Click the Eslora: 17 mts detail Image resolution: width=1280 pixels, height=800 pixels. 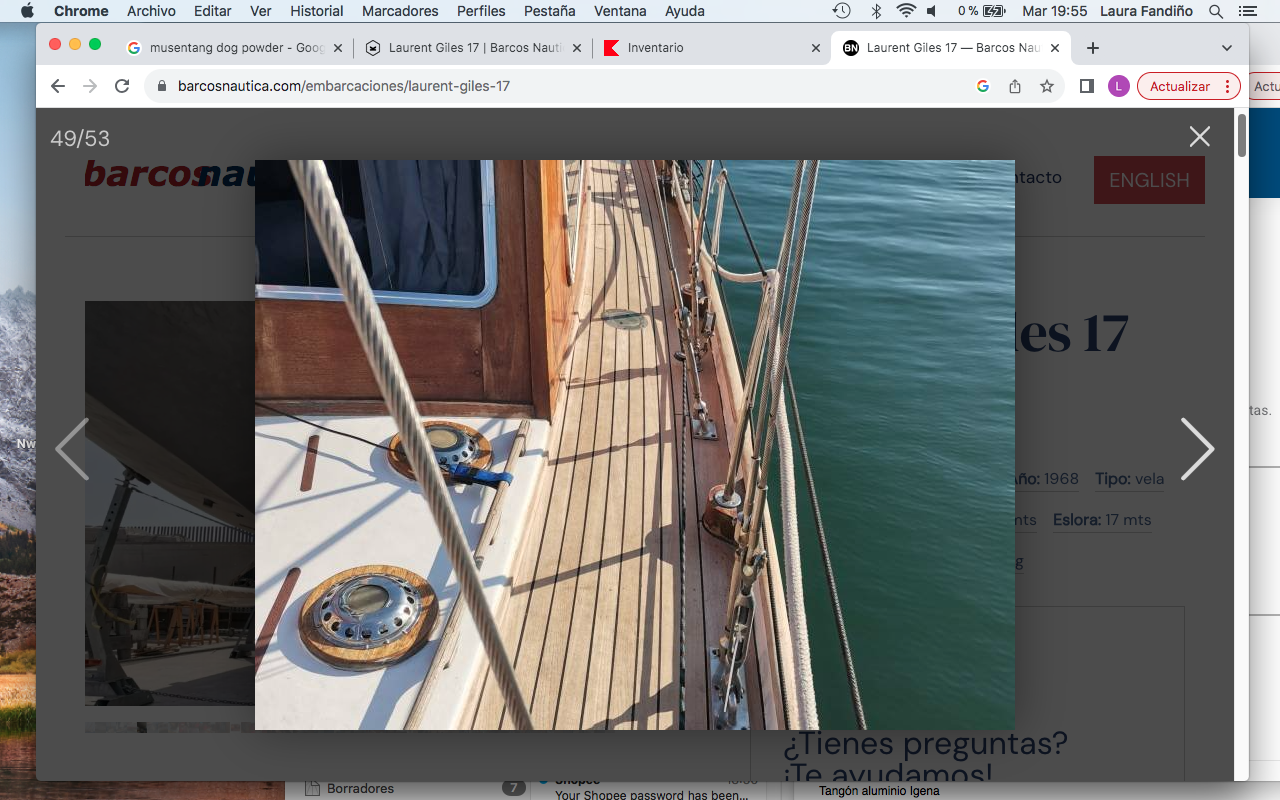coord(1102,520)
